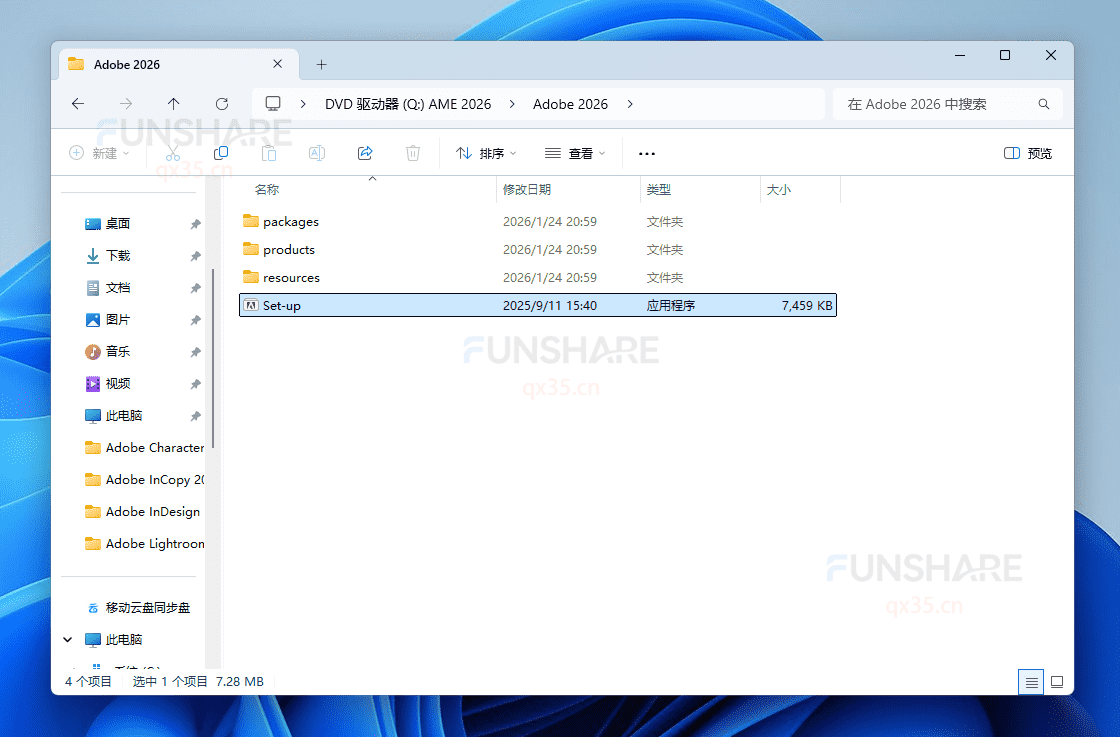The image size is (1120, 737).
Task: Click the PC monitor icon in address bar
Action: pyautogui.click(x=273, y=104)
